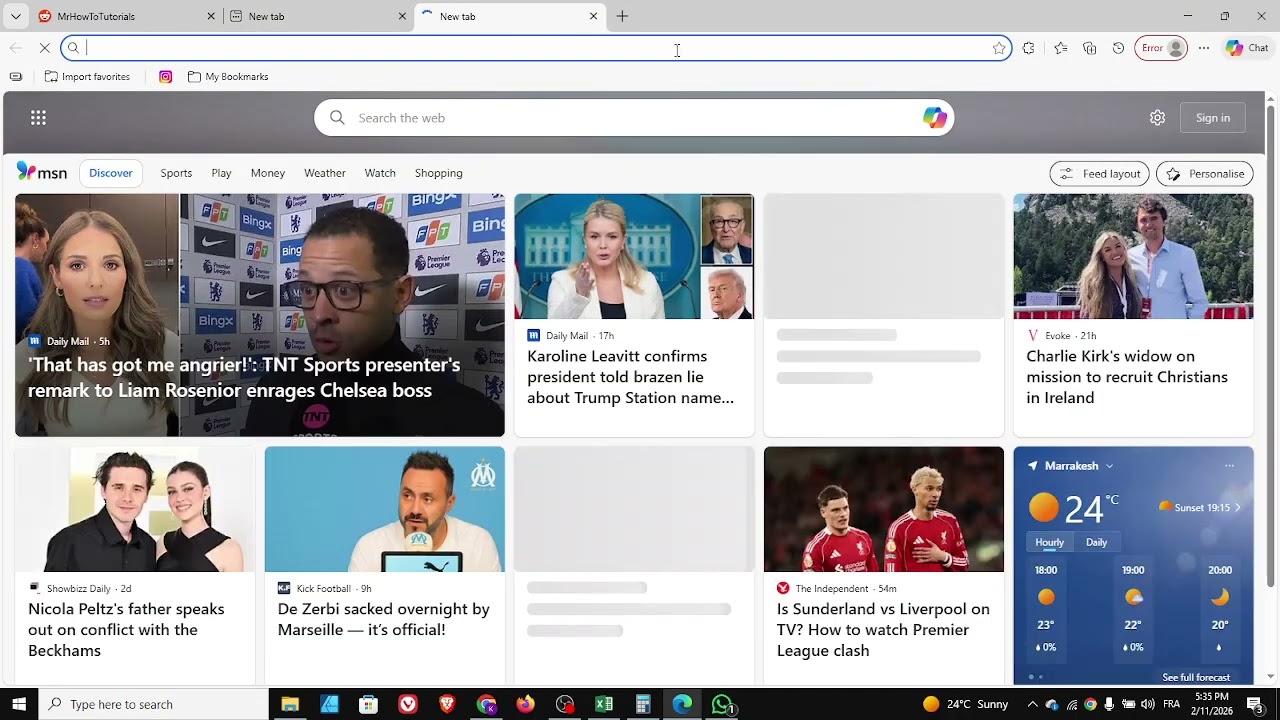Image resolution: width=1280 pixels, height=720 pixels.
Task: Click the msn logo
Action: tap(42, 173)
